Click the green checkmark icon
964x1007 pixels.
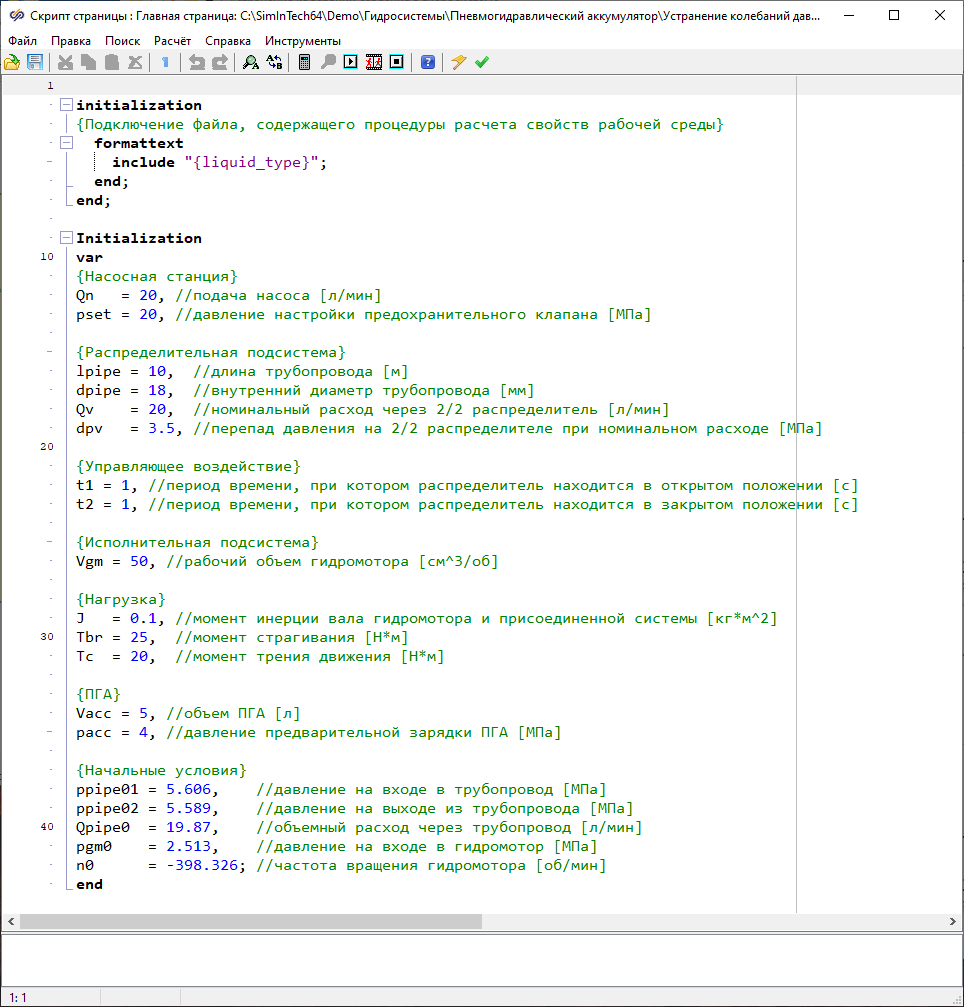tap(482, 62)
